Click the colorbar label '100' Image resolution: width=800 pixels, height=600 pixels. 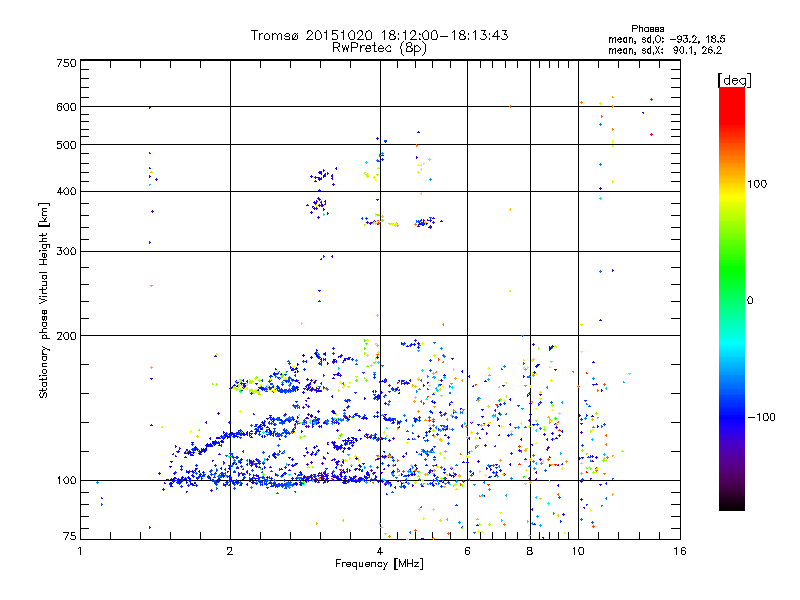point(757,184)
